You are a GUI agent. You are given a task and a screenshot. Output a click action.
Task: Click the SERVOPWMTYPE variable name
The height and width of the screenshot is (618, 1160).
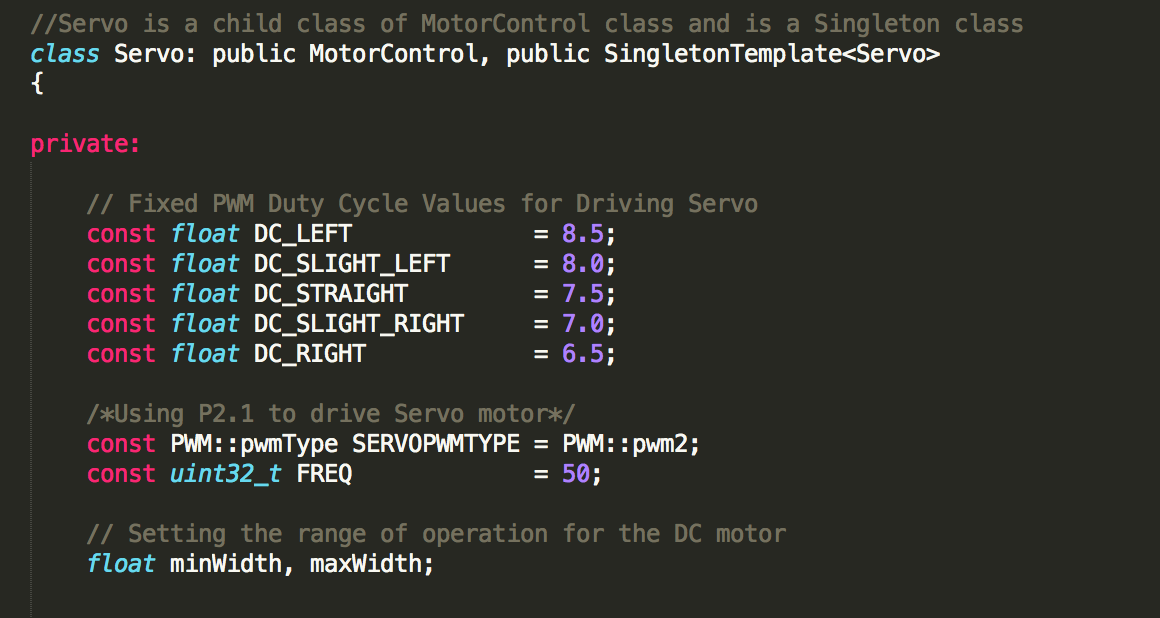point(436,444)
